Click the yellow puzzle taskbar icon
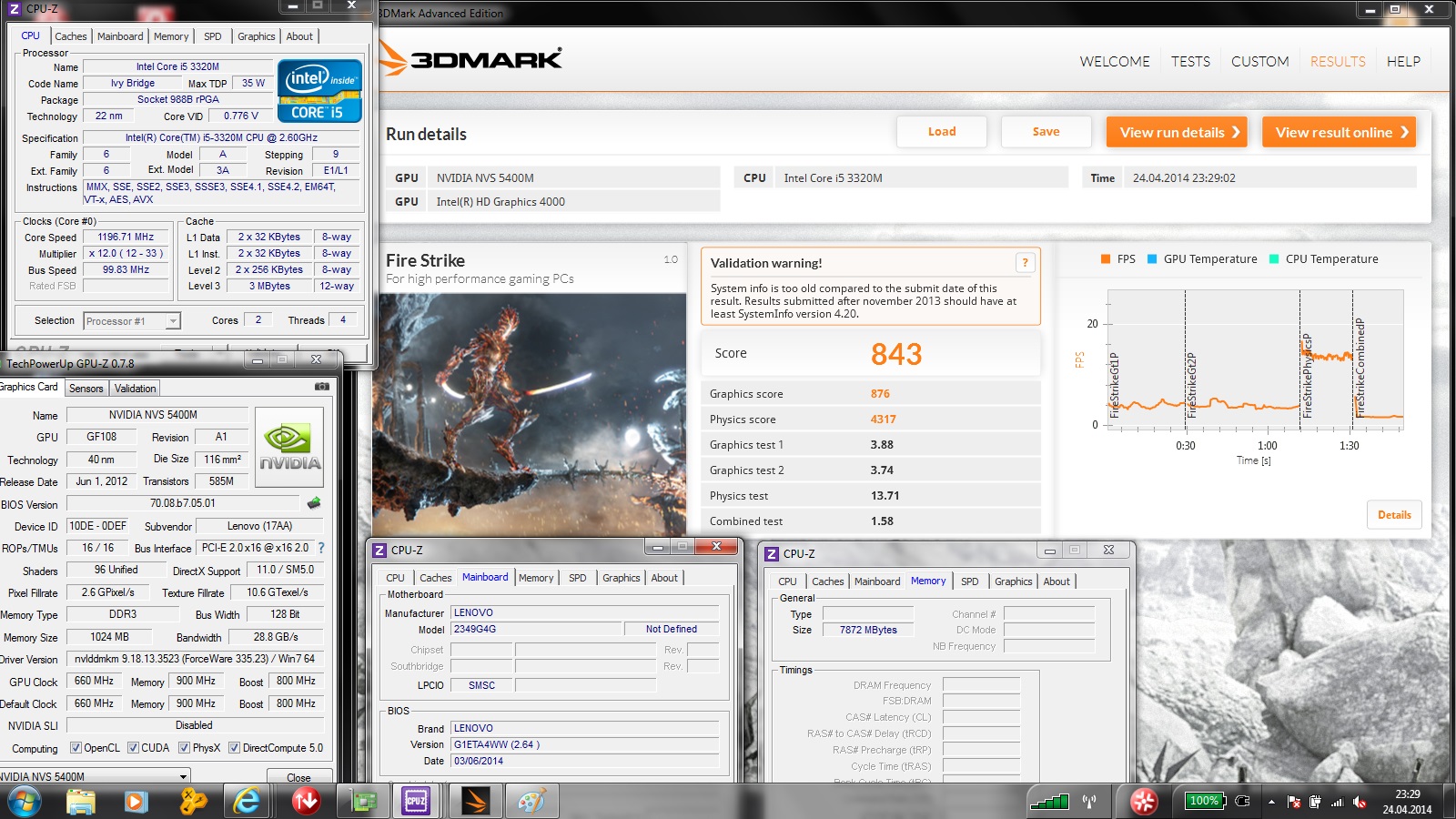 pyautogui.click(x=192, y=802)
